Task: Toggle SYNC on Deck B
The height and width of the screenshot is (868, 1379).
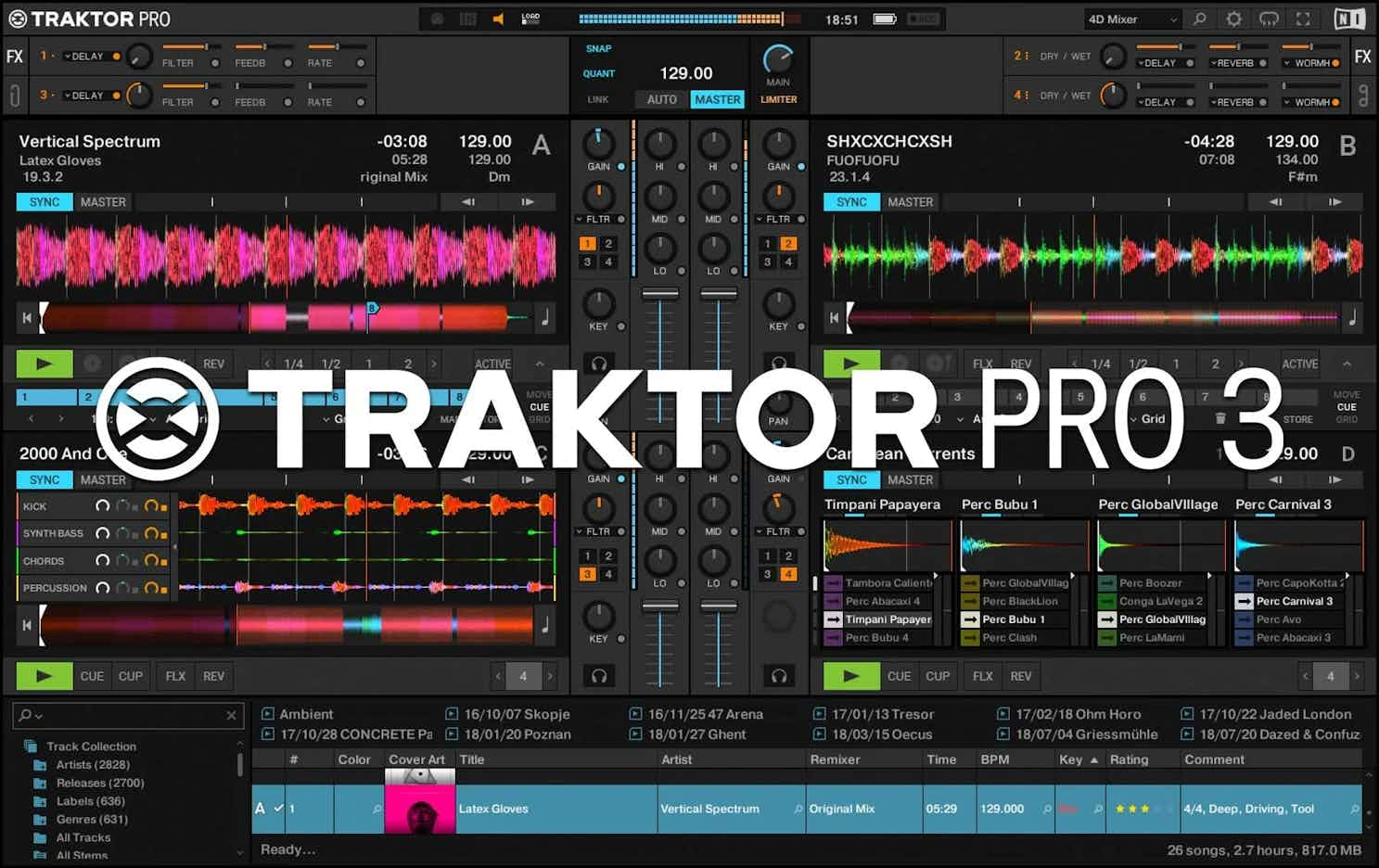Action: pos(851,202)
